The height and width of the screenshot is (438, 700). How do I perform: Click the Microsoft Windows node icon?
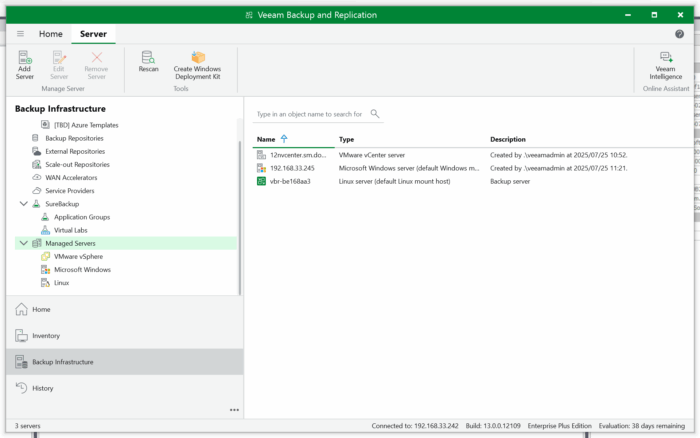click(45, 270)
